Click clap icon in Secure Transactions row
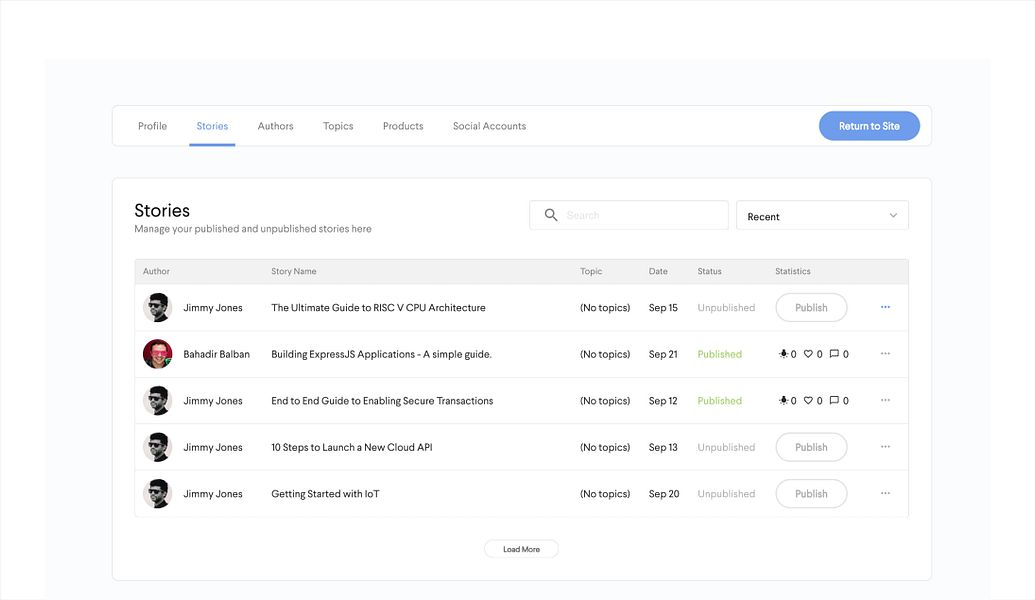 783,400
